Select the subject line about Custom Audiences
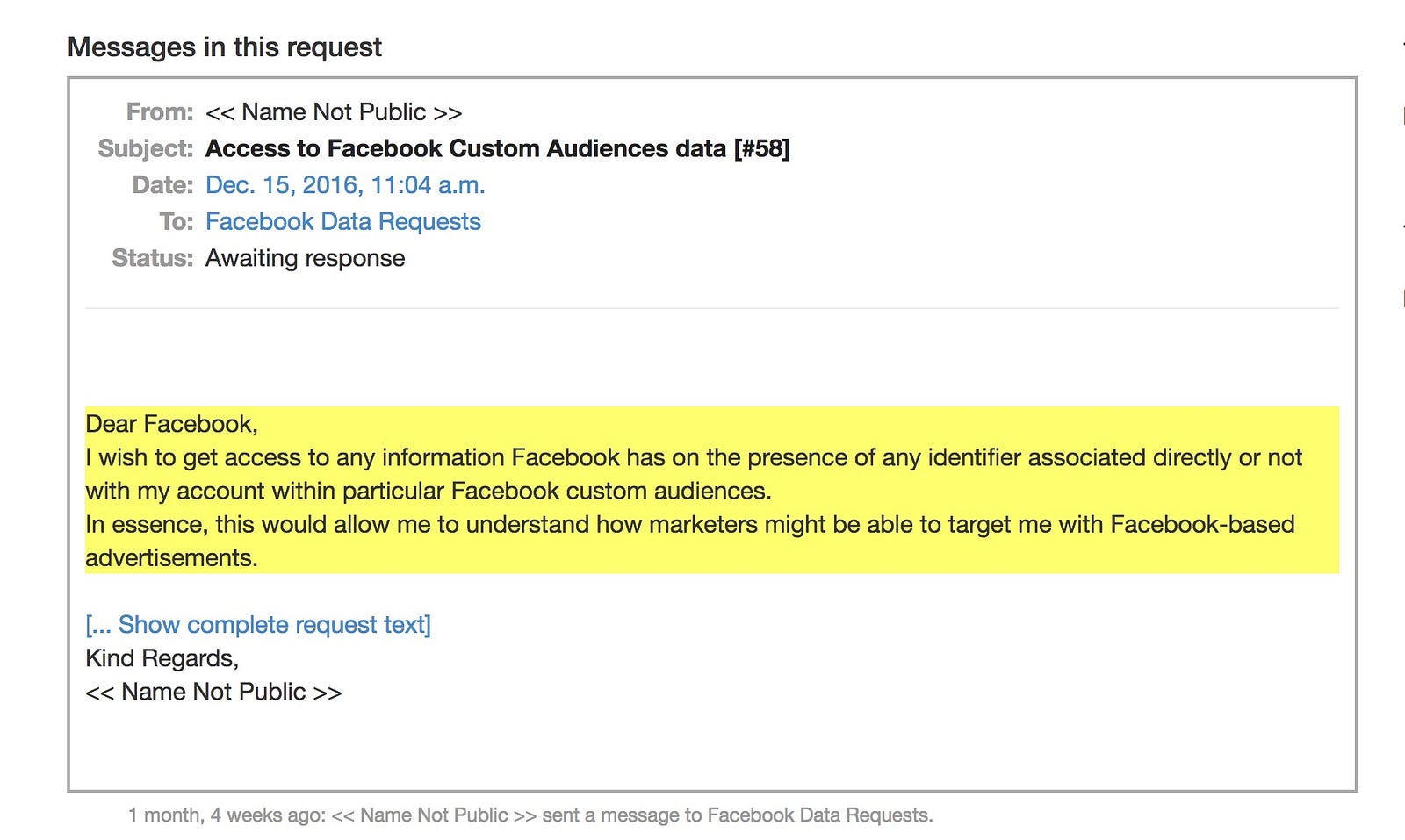 click(498, 148)
